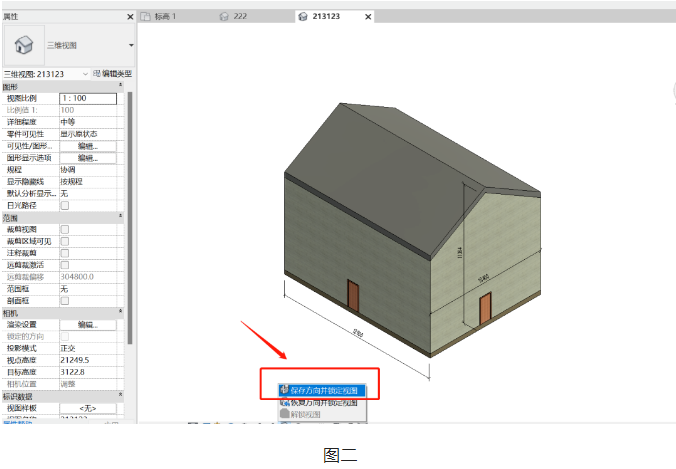
Task: Toggle the 裁剪视图 checkbox
Action: click(65, 229)
